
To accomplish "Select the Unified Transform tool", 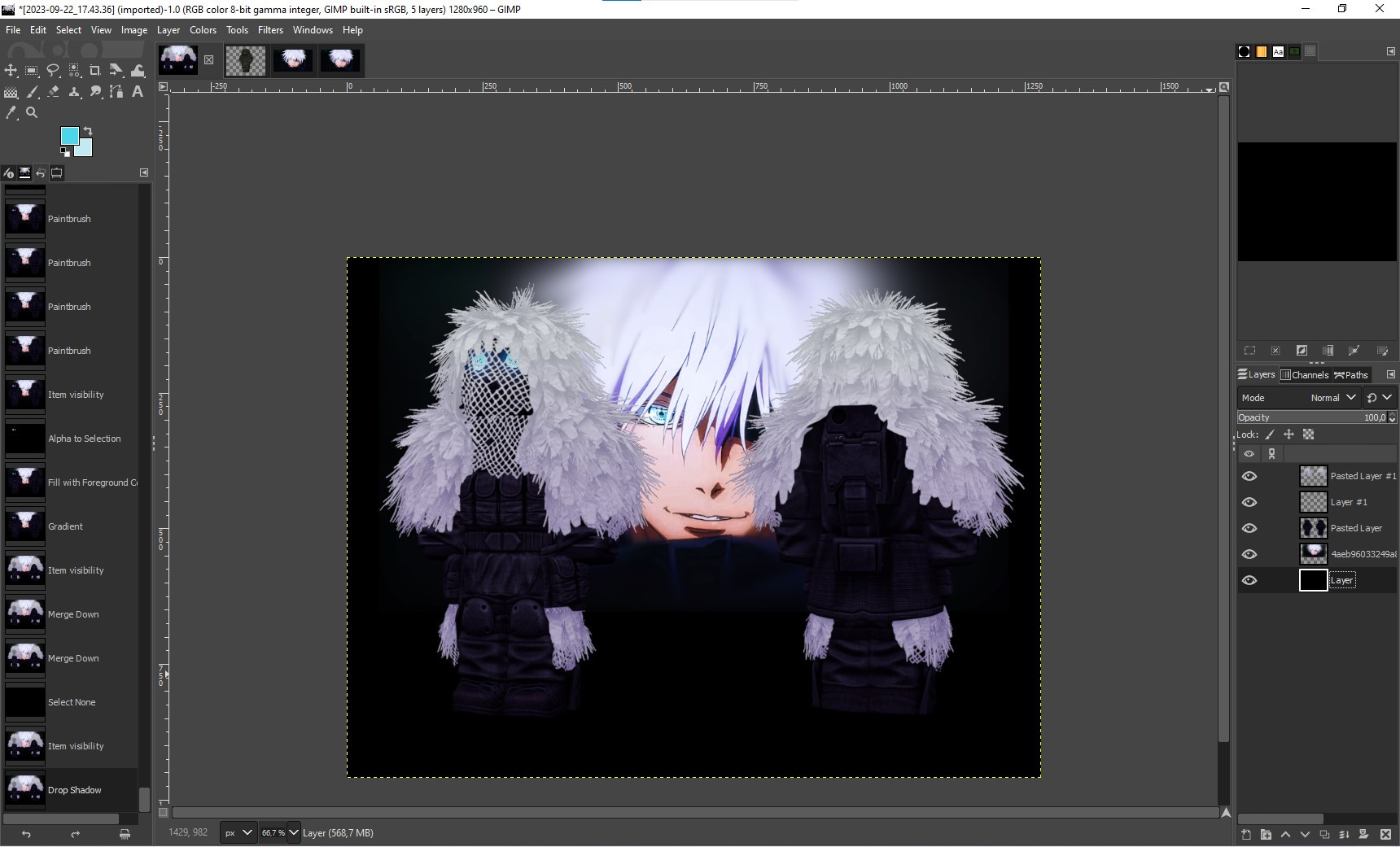I will pos(116,71).
